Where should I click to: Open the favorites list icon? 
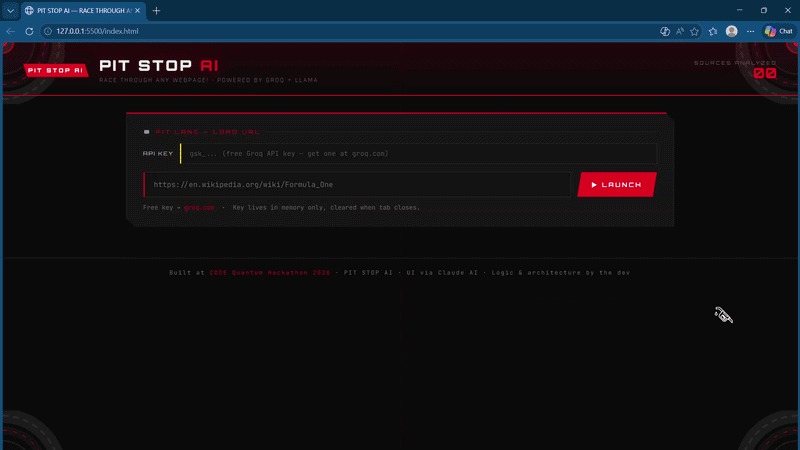tap(713, 31)
